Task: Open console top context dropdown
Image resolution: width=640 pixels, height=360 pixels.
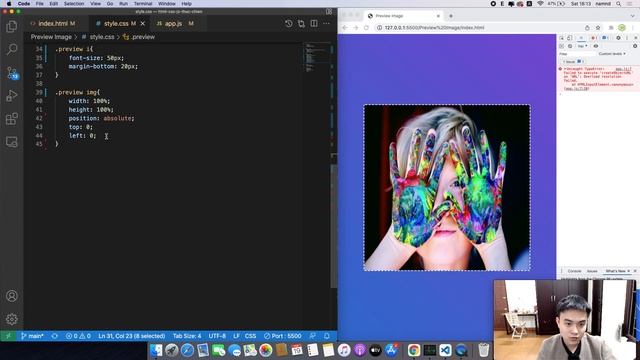Action: pos(582,46)
